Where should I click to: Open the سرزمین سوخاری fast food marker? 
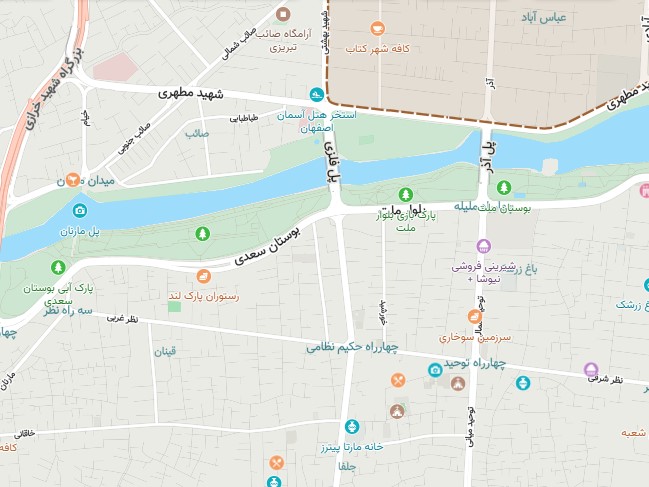point(475,317)
